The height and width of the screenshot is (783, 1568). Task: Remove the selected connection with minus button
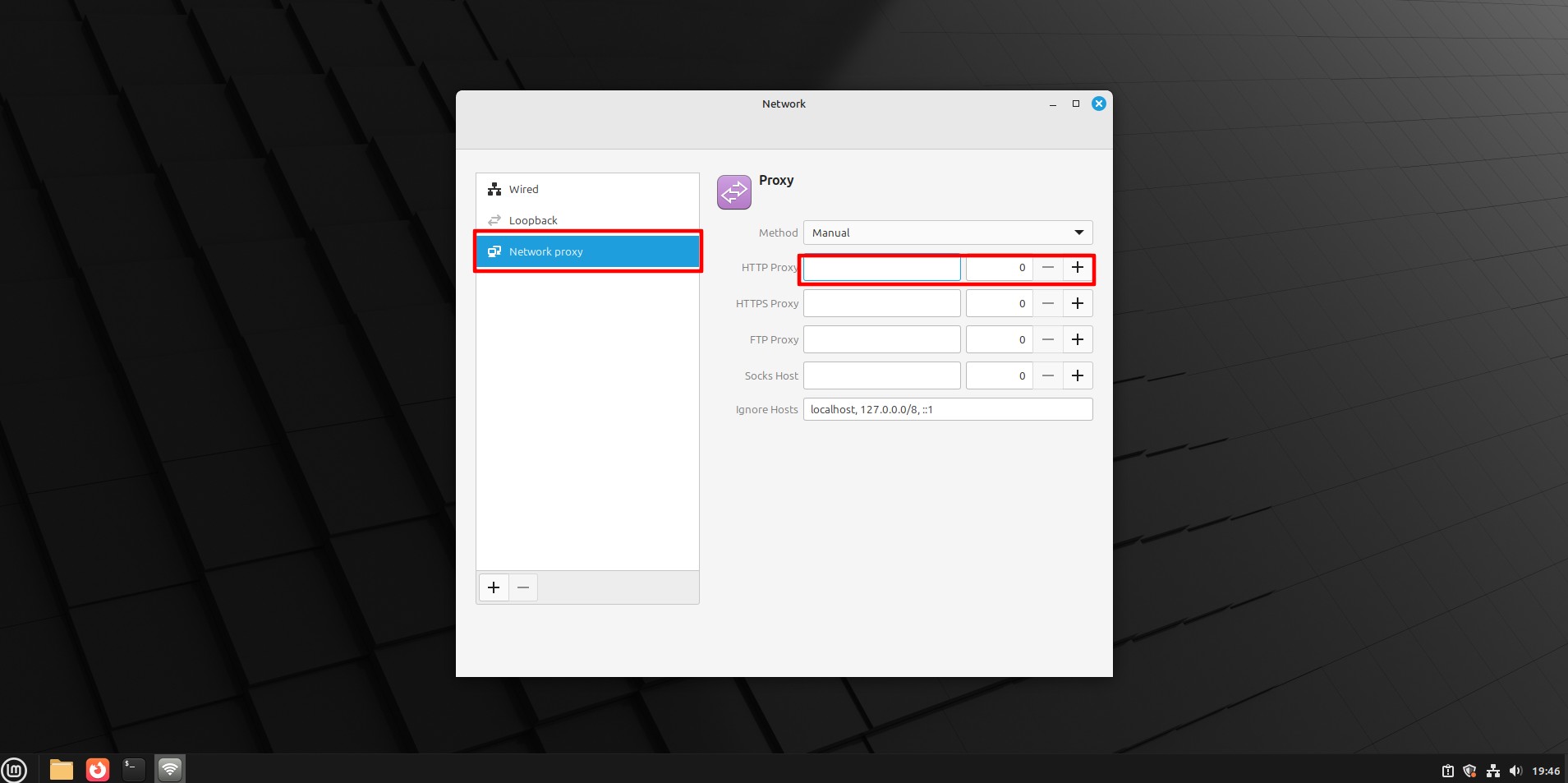523,587
